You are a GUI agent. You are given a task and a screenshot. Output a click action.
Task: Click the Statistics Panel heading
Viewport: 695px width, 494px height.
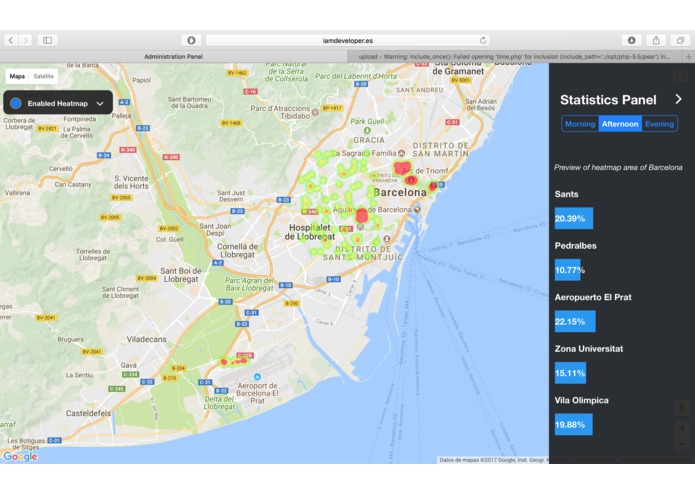[x=608, y=100]
